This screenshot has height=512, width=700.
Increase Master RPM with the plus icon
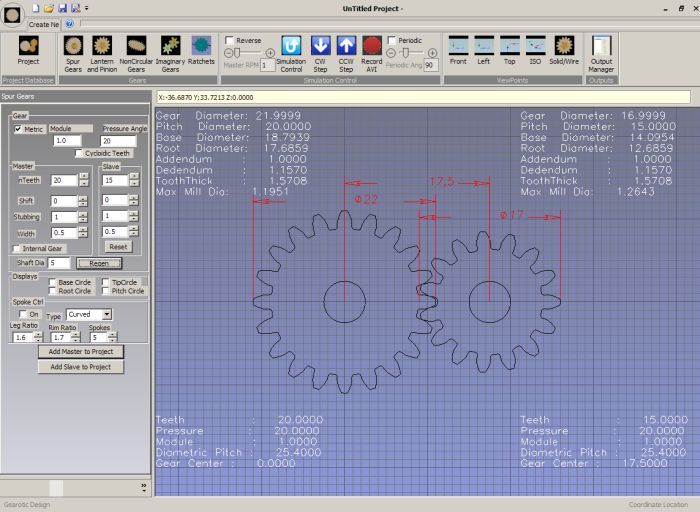click(270, 53)
